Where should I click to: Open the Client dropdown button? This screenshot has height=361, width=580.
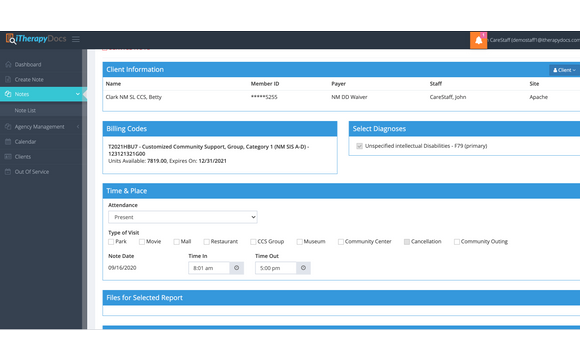pyautogui.click(x=564, y=70)
